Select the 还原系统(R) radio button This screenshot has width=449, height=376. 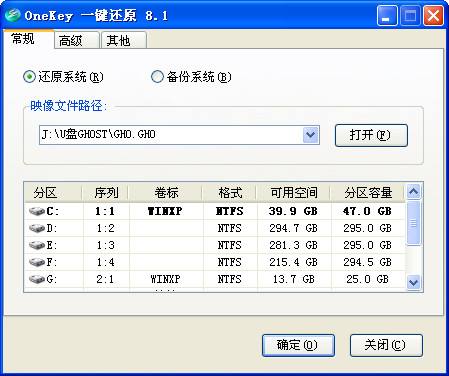29,77
